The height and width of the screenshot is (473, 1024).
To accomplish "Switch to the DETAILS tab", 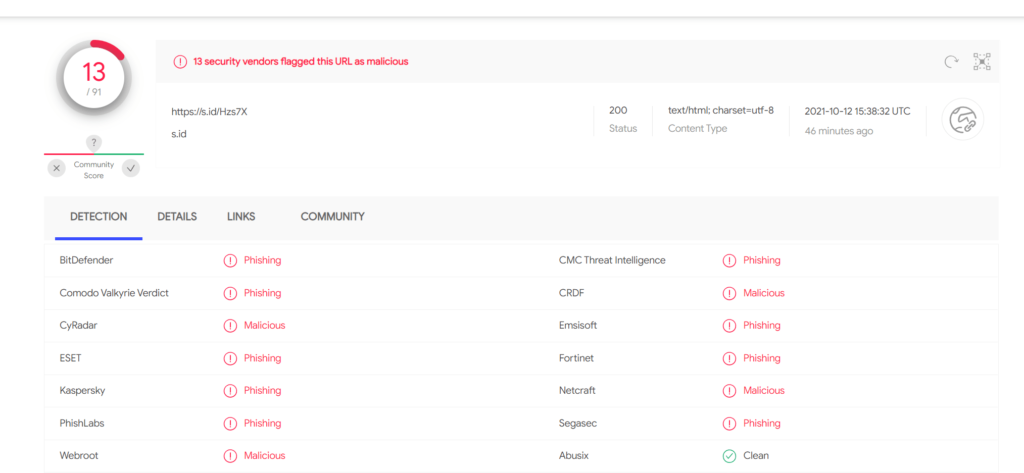I will point(177,217).
